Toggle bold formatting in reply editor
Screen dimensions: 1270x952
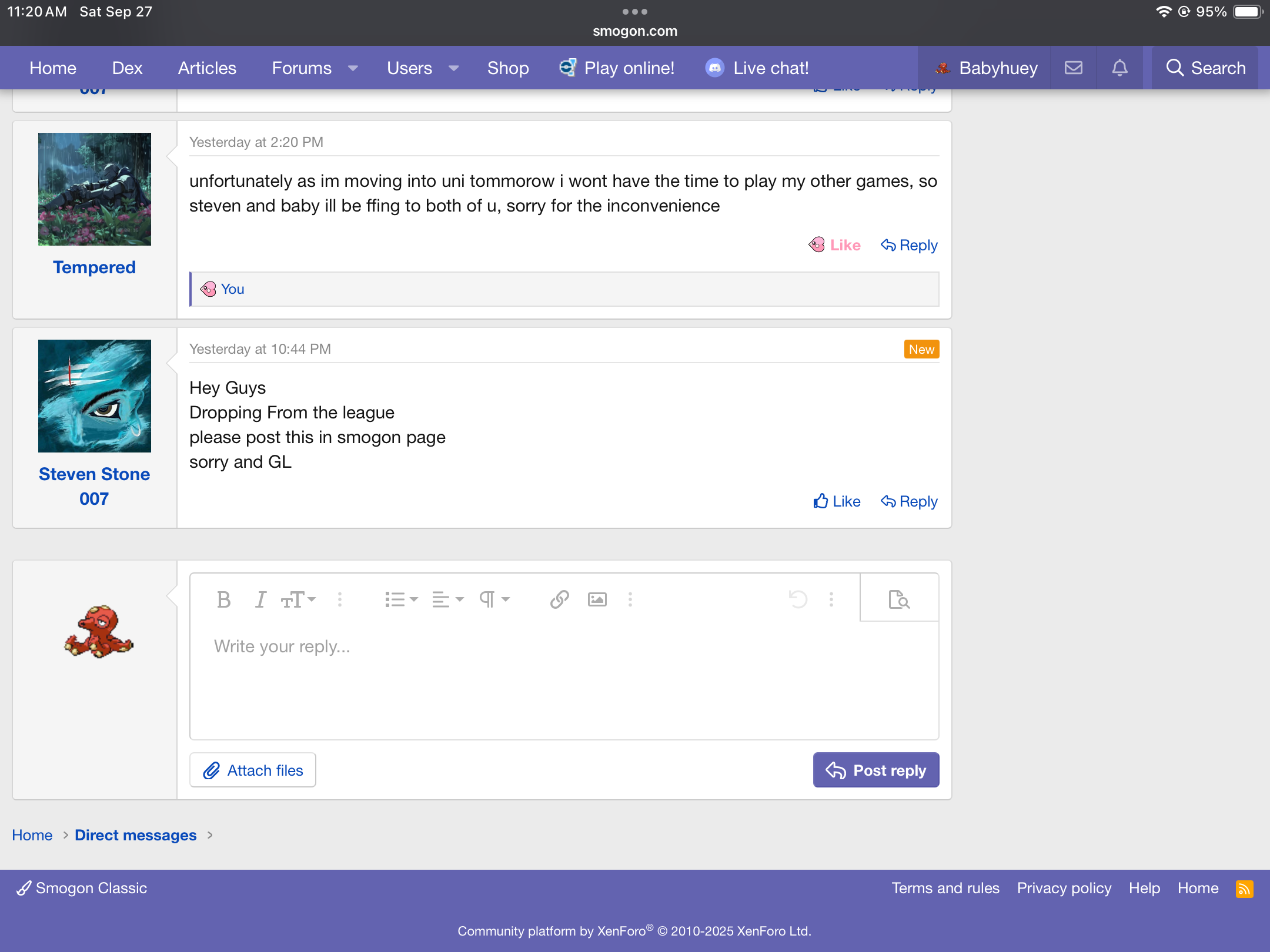pyautogui.click(x=223, y=599)
